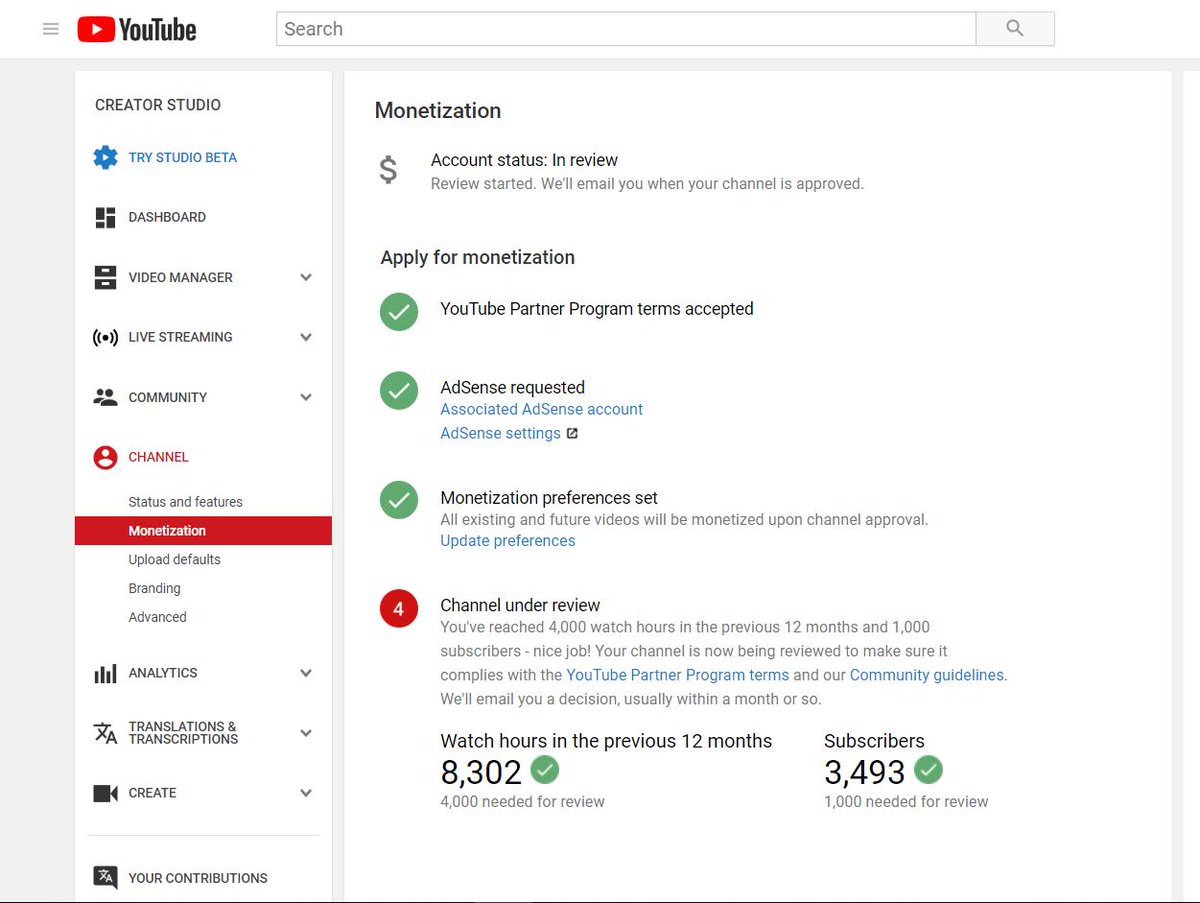Open Associated AdSense account link
1200x903 pixels.
(542, 409)
